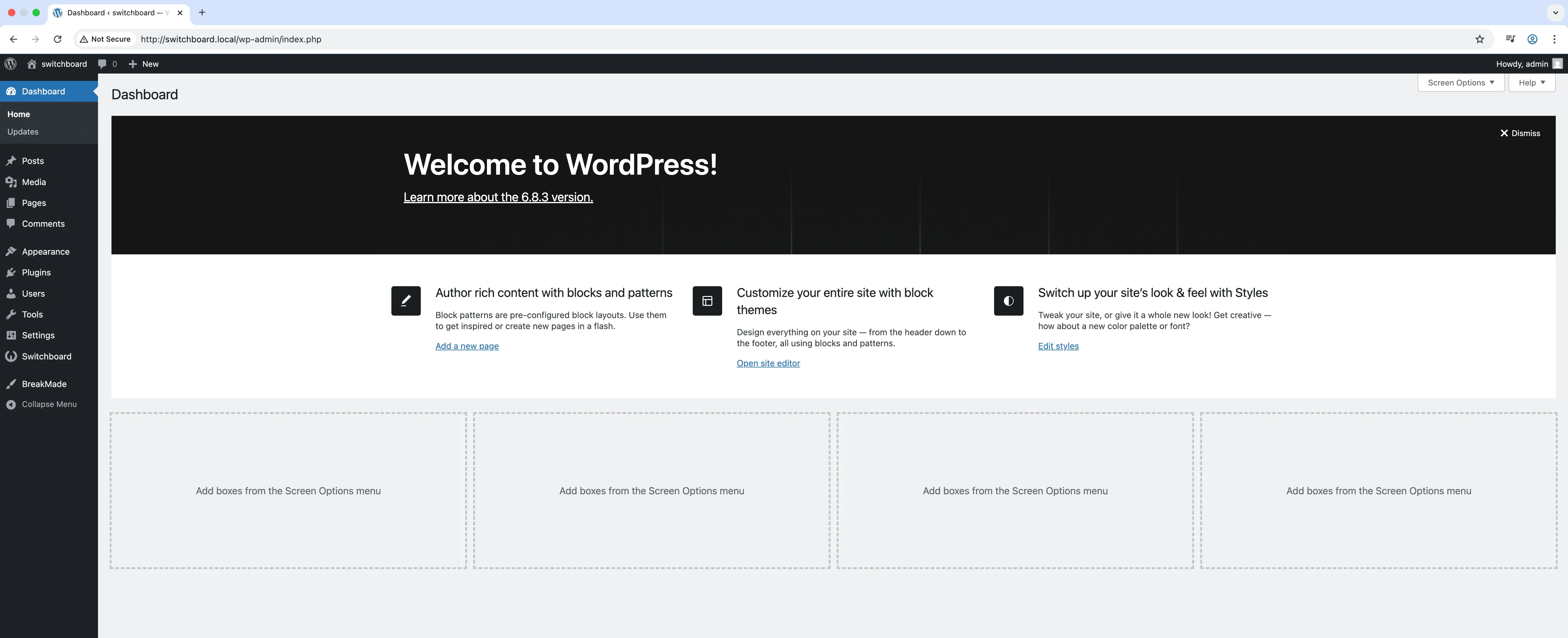1568x638 pixels.
Task: Expand the Screen Options panel
Action: (1460, 82)
